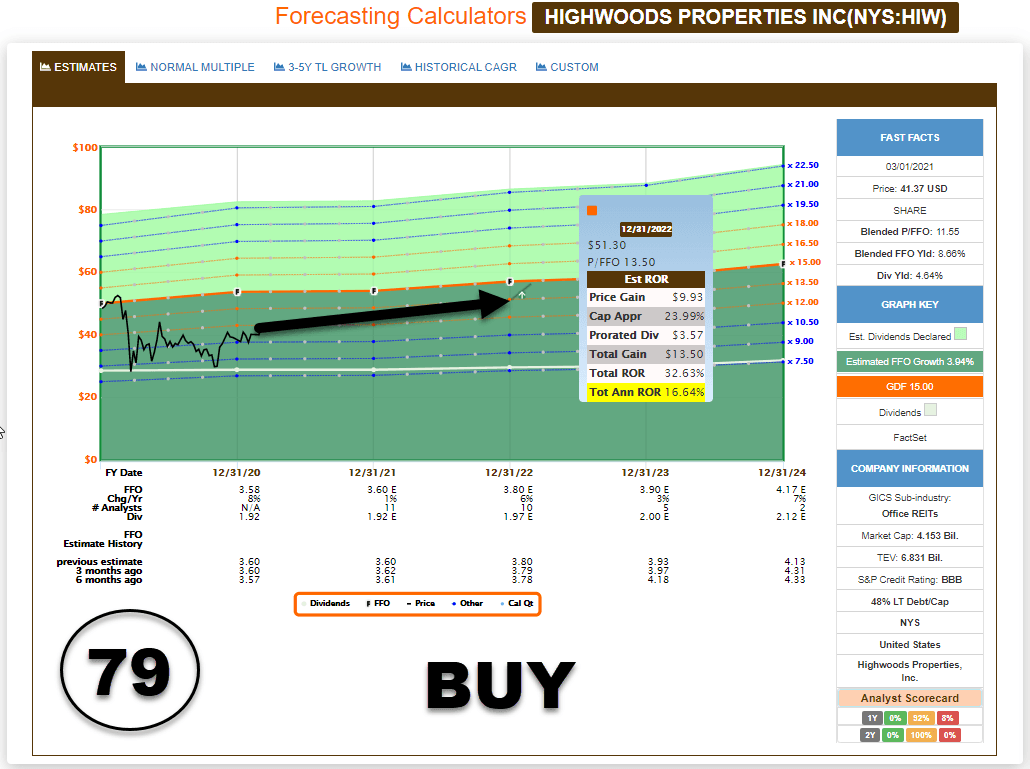Screen dimensions: 1030x769
Task: Toggle the Other series in the legend
Action: point(468,603)
